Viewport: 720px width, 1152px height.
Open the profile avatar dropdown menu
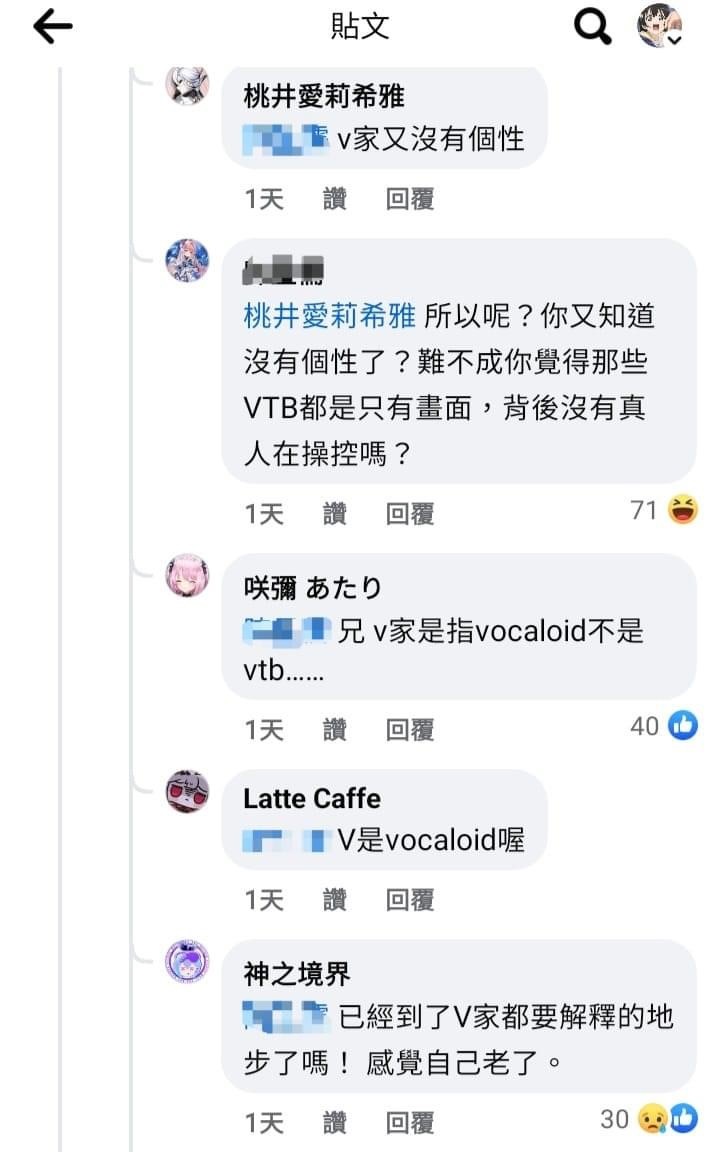659,26
